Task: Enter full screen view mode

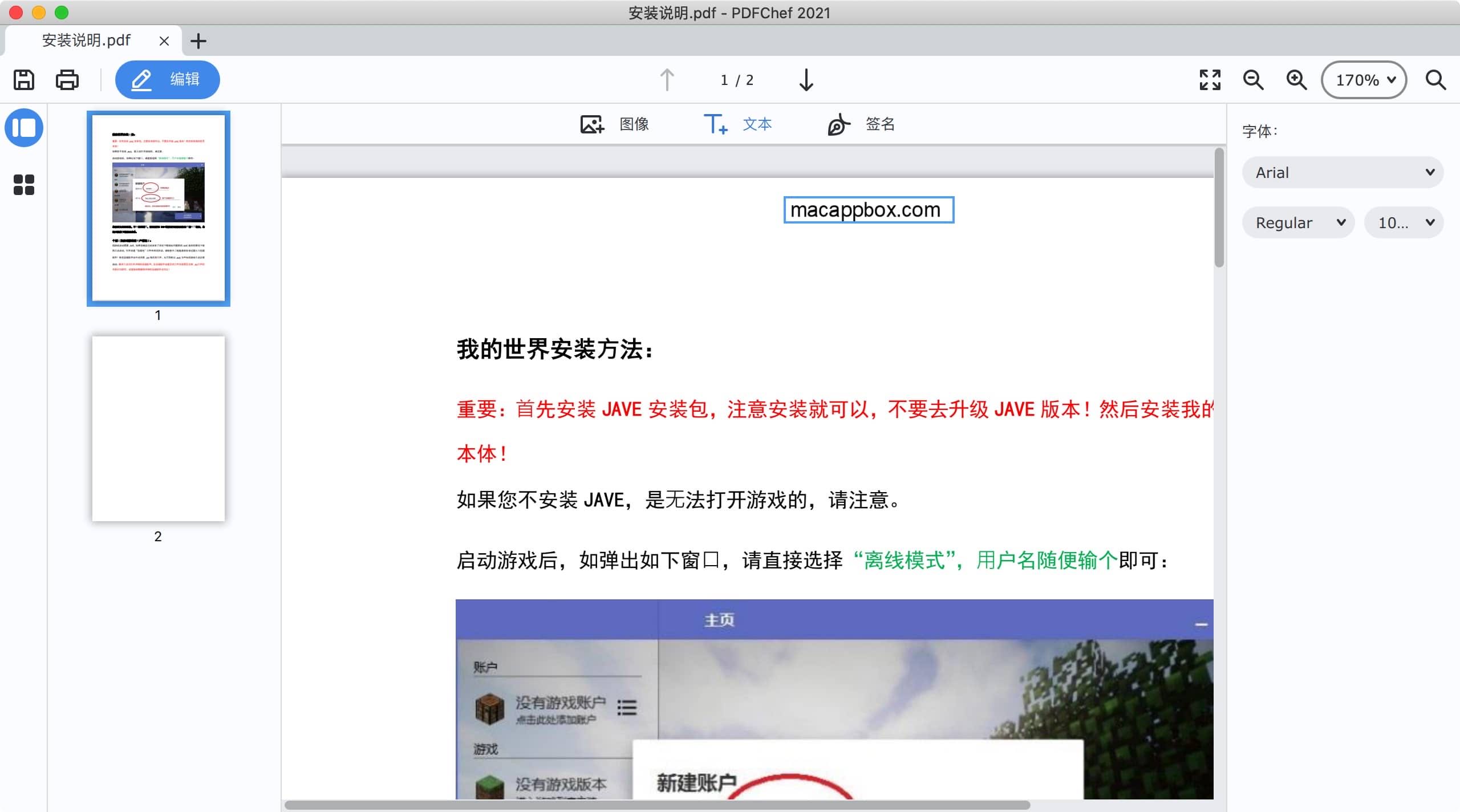Action: tap(1210, 80)
